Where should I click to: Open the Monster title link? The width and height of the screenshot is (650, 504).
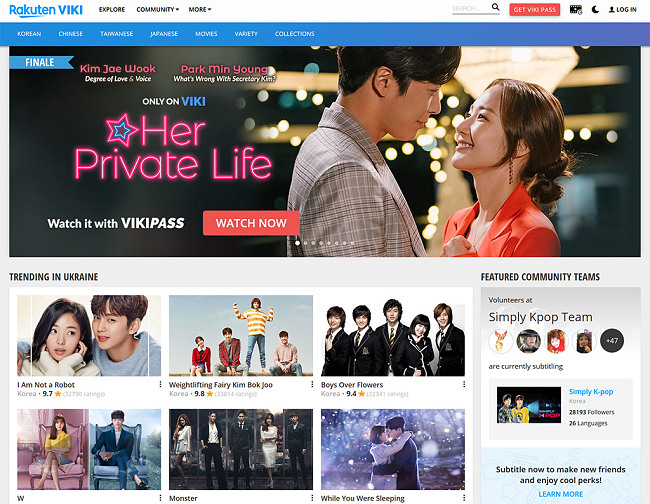pos(183,498)
